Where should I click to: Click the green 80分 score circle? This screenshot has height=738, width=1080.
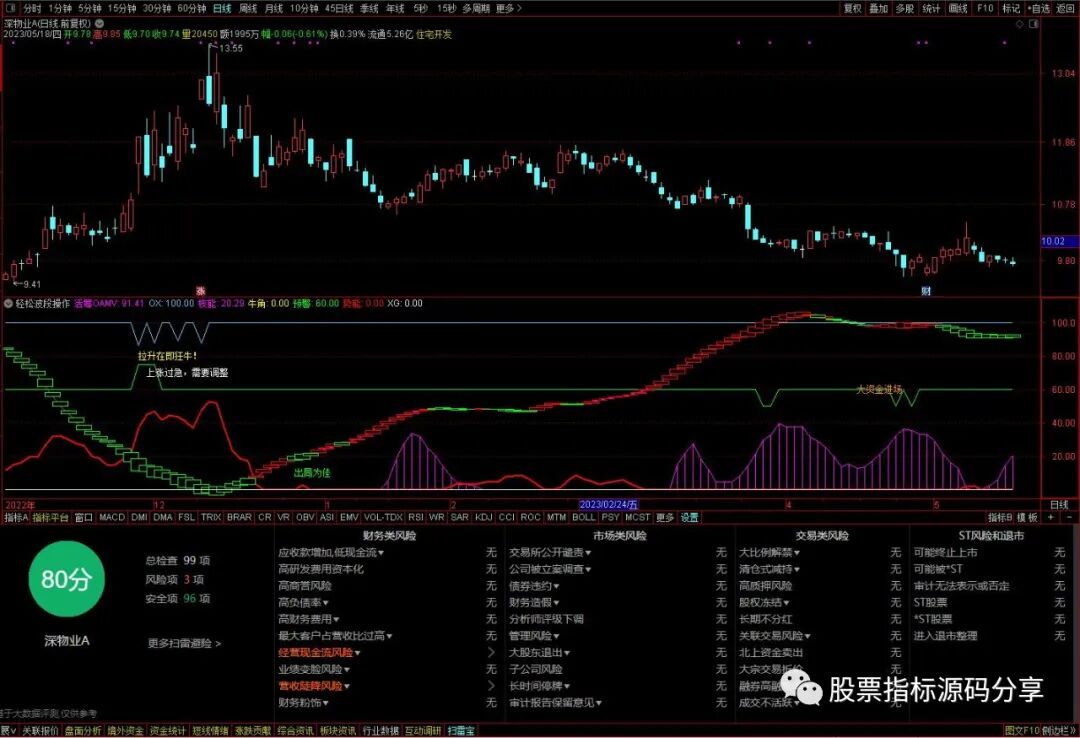point(65,579)
